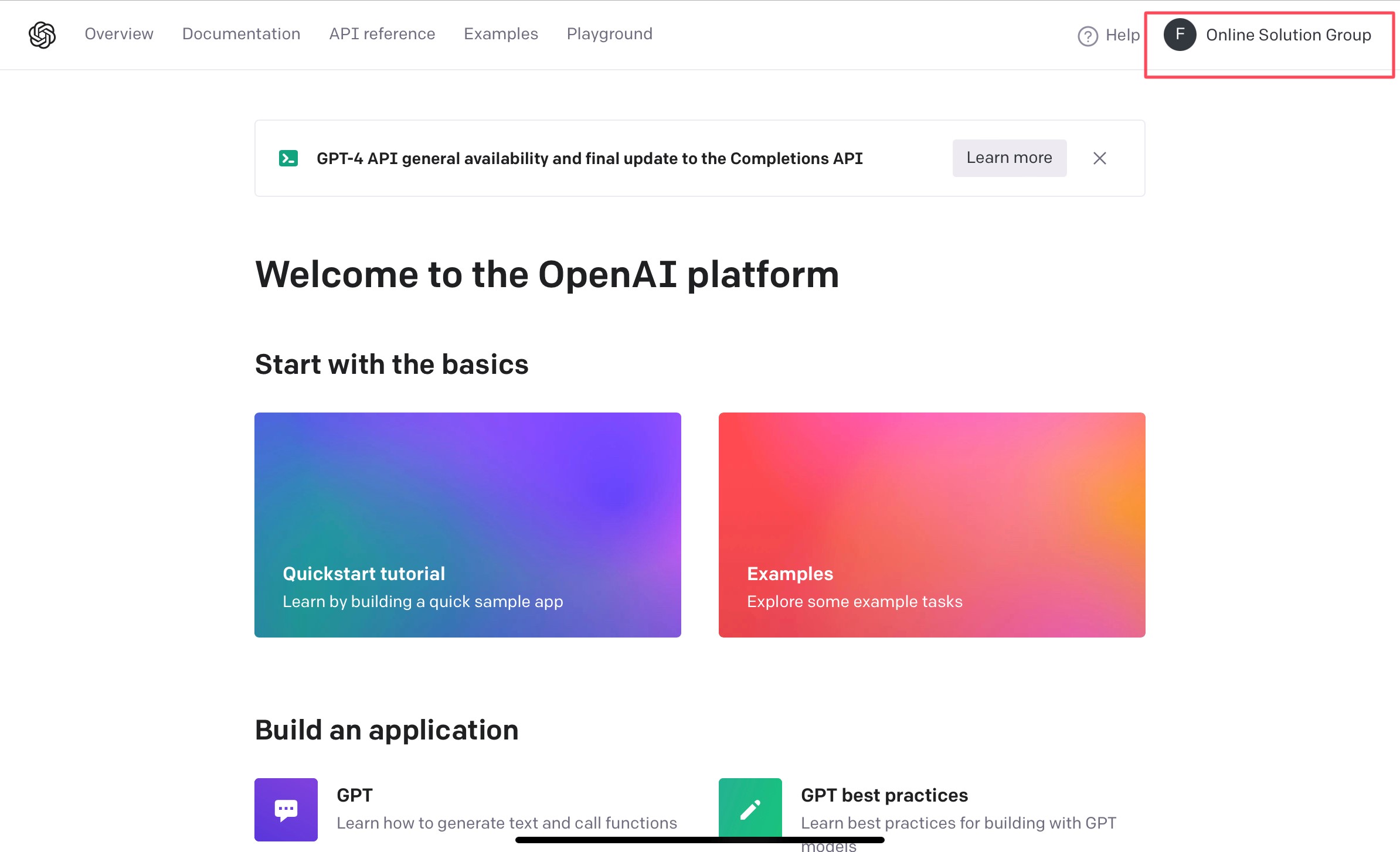Open the Playground nav item
The image size is (1400, 852).
point(610,34)
